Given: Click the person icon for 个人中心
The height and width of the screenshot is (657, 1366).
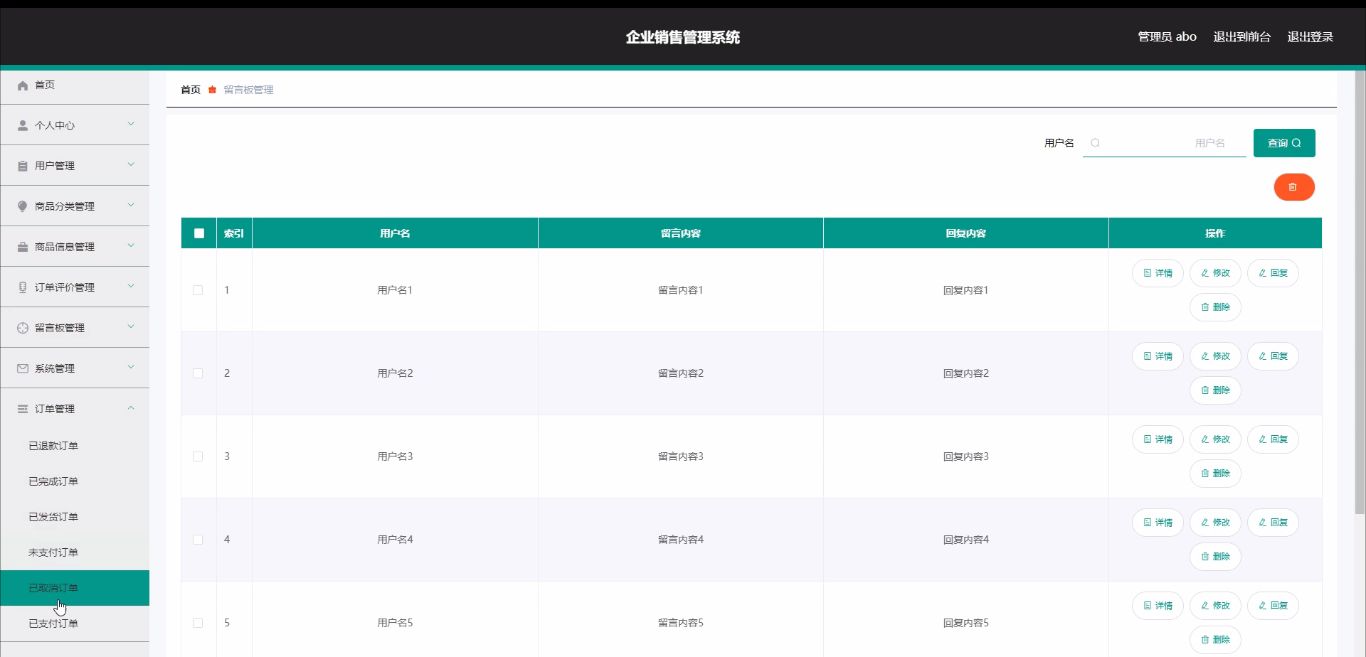Looking at the screenshot, I should pos(23,126).
